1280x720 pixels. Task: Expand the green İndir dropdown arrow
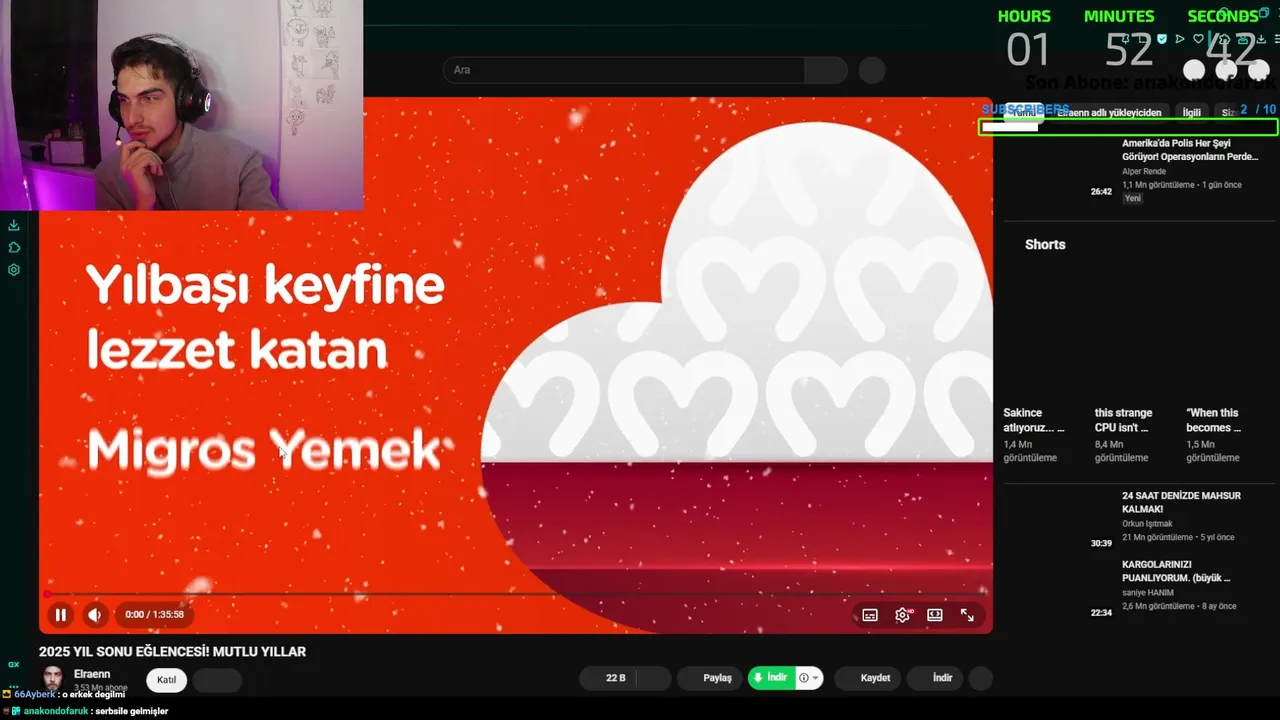click(816, 678)
